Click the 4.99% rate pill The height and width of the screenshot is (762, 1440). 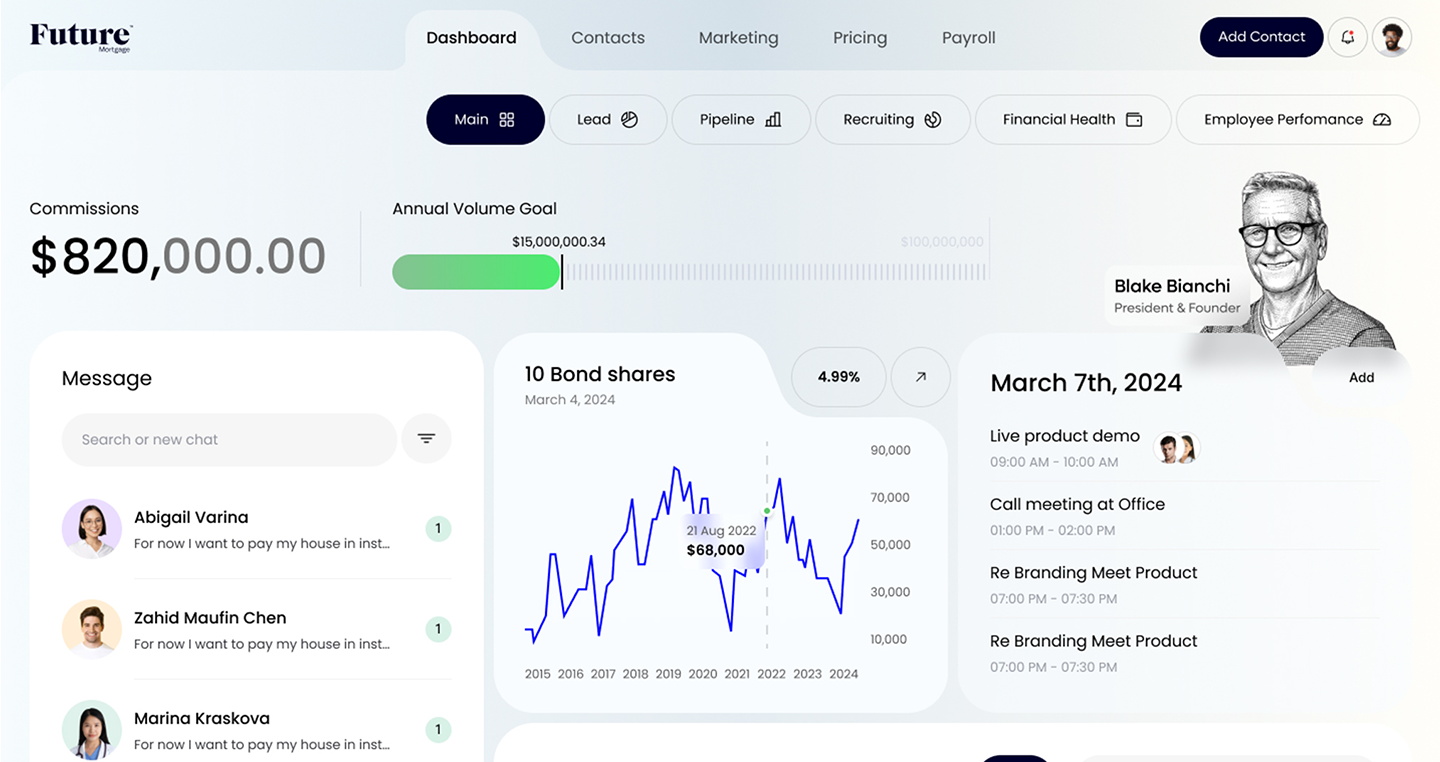pos(838,377)
